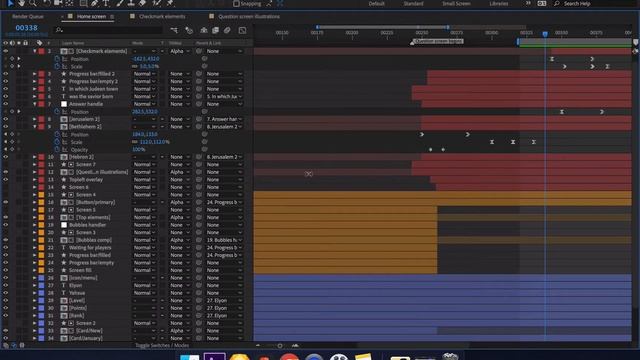The width and height of the screenshot is (640, 360).
Task: Select the Clone Stamp tool
Action: point(131,3)
